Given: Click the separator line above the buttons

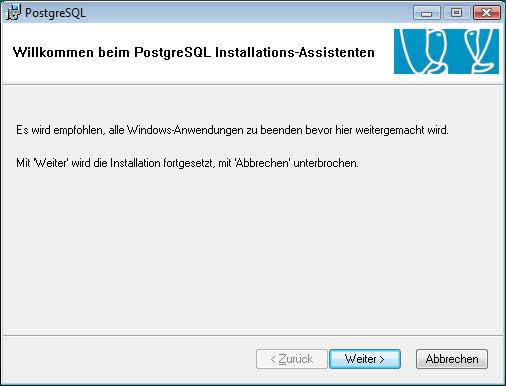Looking at the screenshot, I should (x=253, y=336).
